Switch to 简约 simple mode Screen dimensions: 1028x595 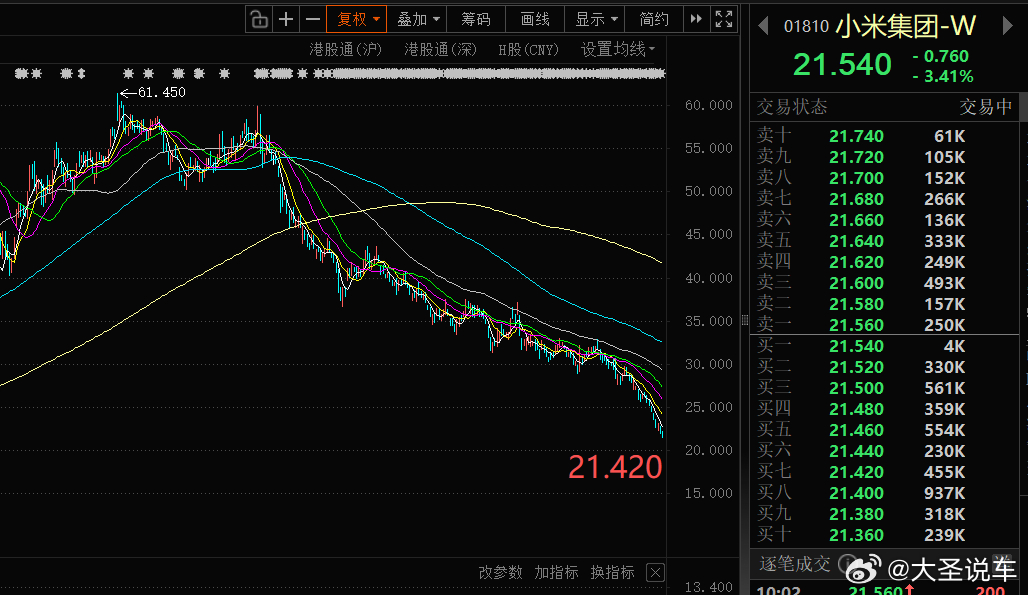(x=654, y=19)
